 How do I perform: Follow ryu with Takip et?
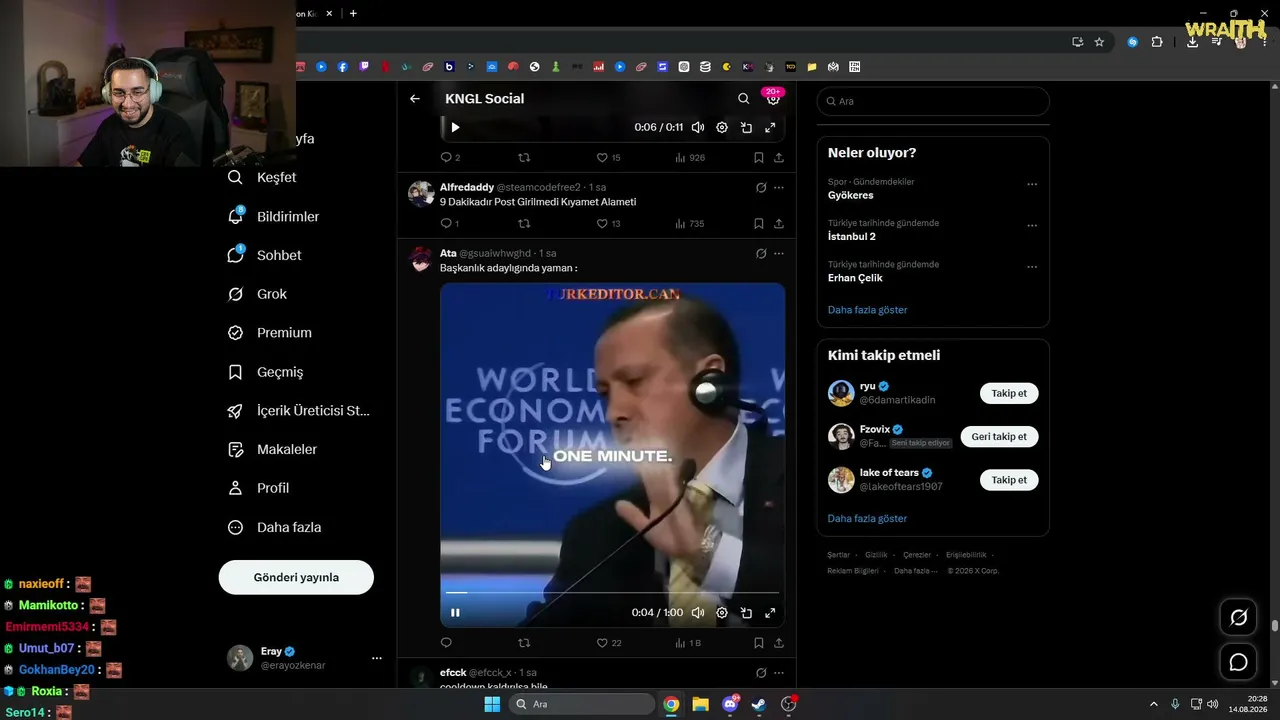click(x=1009, y=393)
